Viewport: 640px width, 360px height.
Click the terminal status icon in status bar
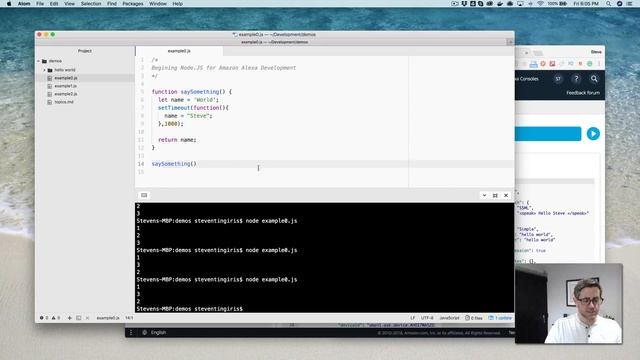click(x=78, y=318)
